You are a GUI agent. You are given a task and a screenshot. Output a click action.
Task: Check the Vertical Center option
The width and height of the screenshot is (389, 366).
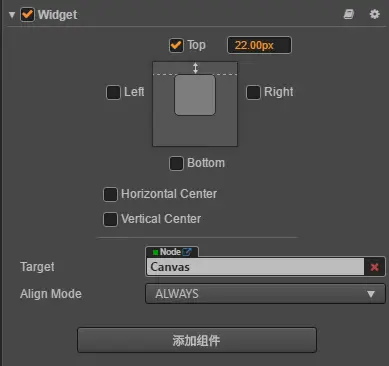[110, 219]
